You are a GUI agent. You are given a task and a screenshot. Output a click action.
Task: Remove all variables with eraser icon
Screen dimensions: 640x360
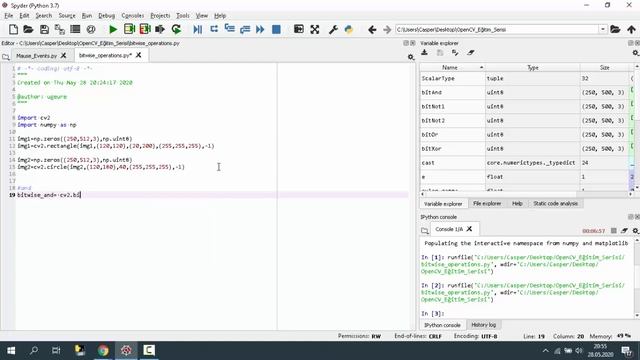click(471, 52)
